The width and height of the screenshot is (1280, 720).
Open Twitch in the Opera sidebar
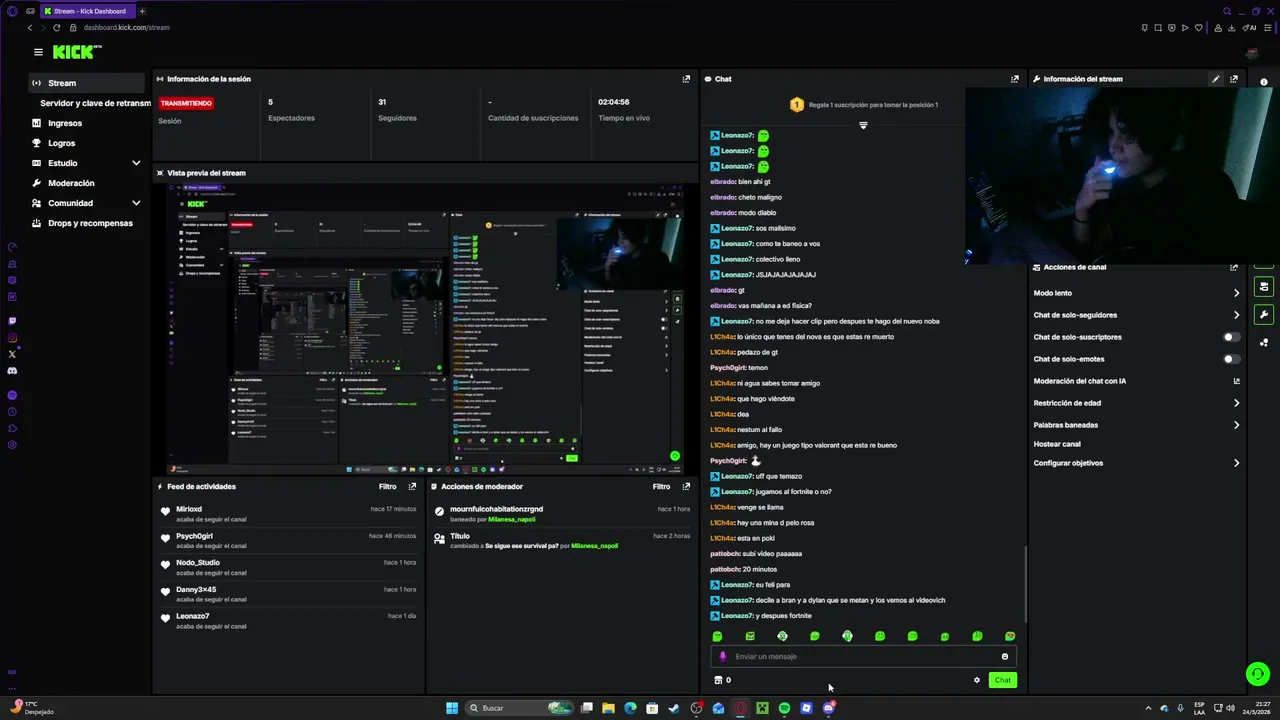(x=12, y=321)
